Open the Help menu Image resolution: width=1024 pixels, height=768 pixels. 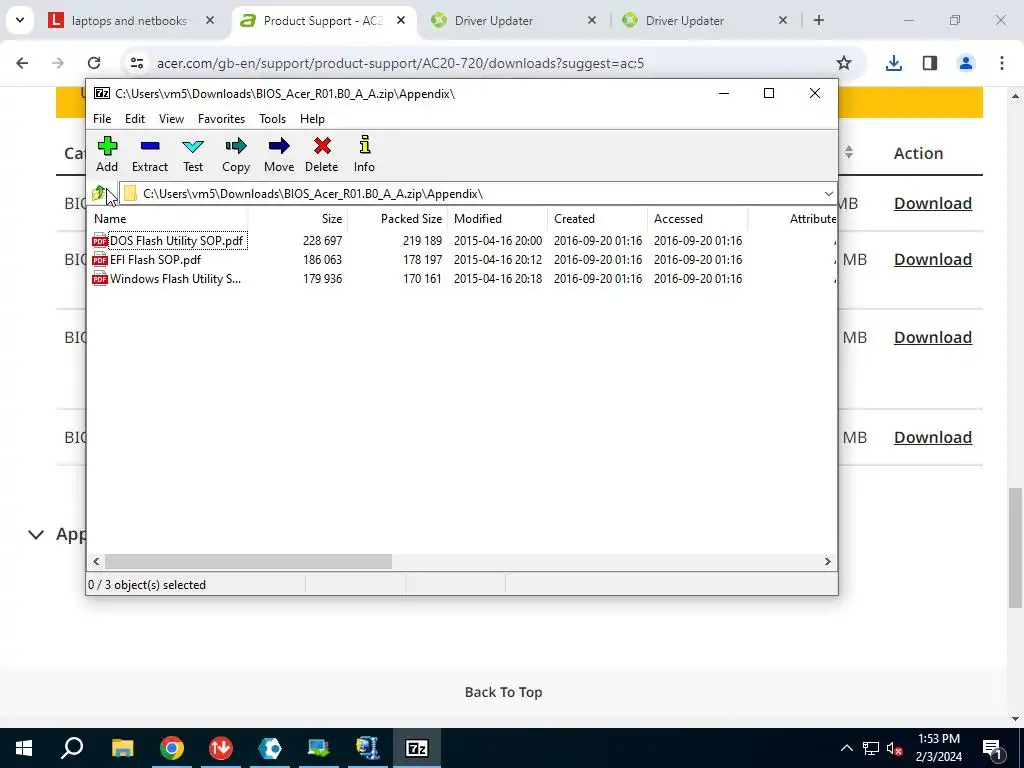[312, 119]
